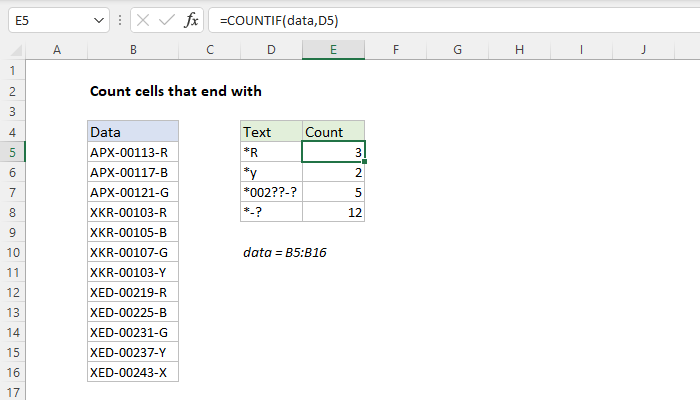Select row 3 header
The height and width of the screenshot is (400, 700).
[x=12, y=111]
